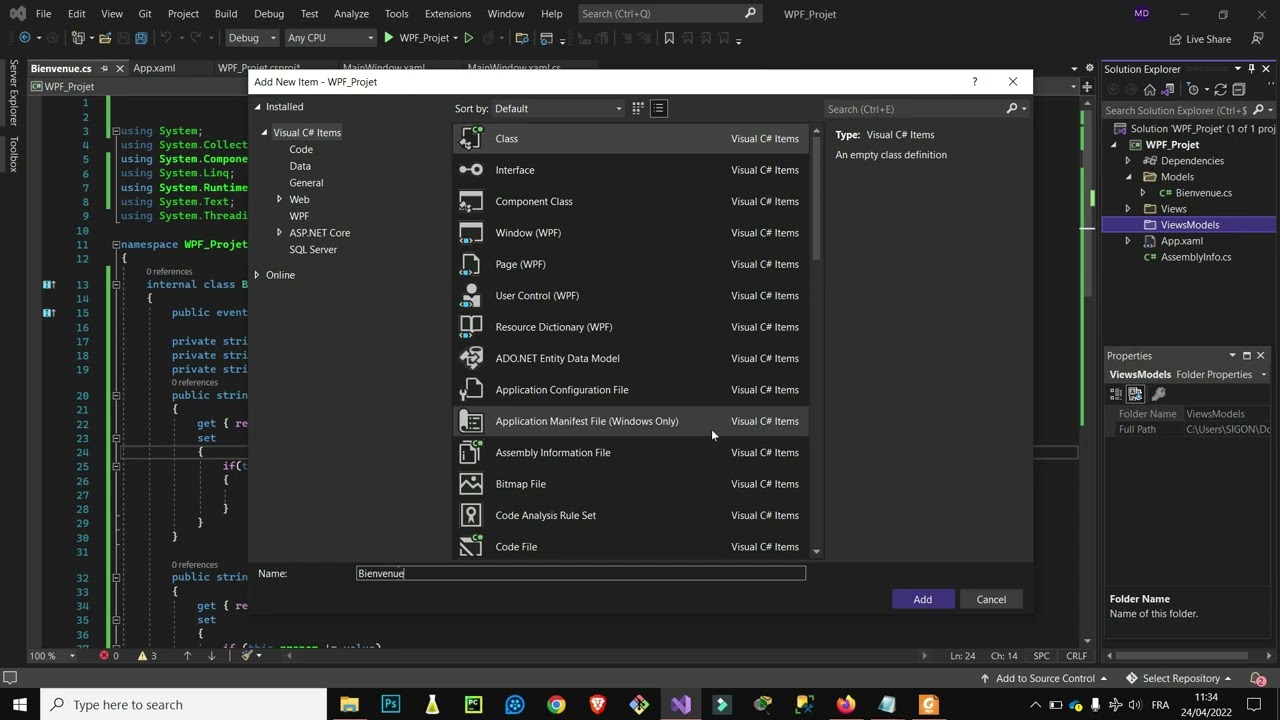Click the Windows Start button

click(20, 704)
